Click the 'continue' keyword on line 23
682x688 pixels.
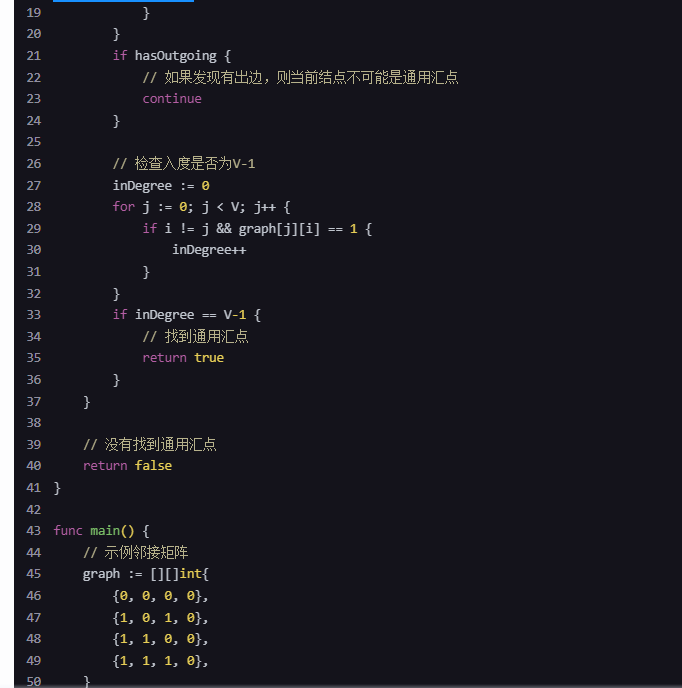pos(172,99)
